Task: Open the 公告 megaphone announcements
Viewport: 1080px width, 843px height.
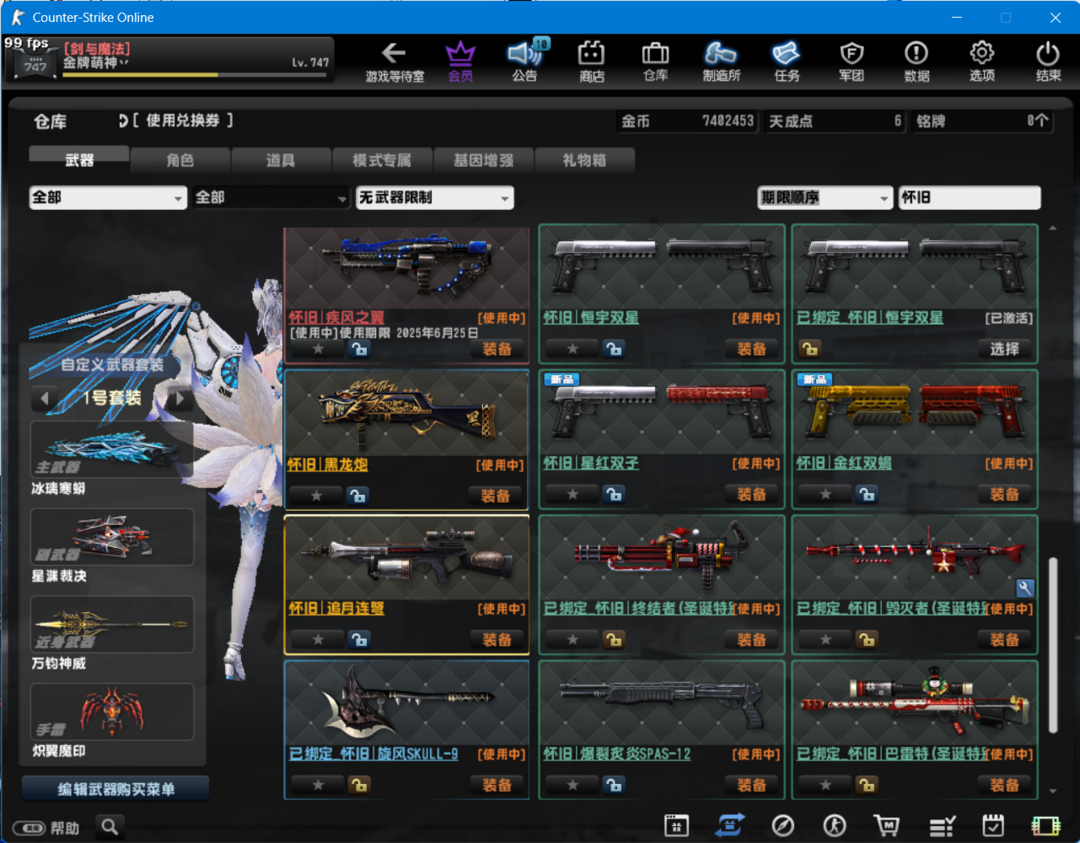Action: pos(526,61)
